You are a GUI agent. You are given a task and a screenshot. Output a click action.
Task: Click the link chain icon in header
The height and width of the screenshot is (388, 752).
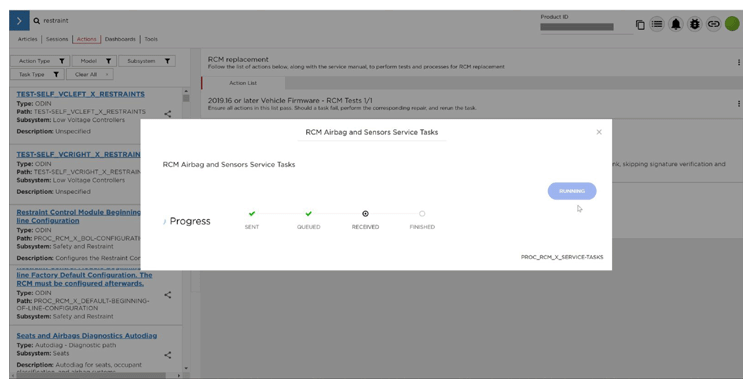[x=713, y=24]
